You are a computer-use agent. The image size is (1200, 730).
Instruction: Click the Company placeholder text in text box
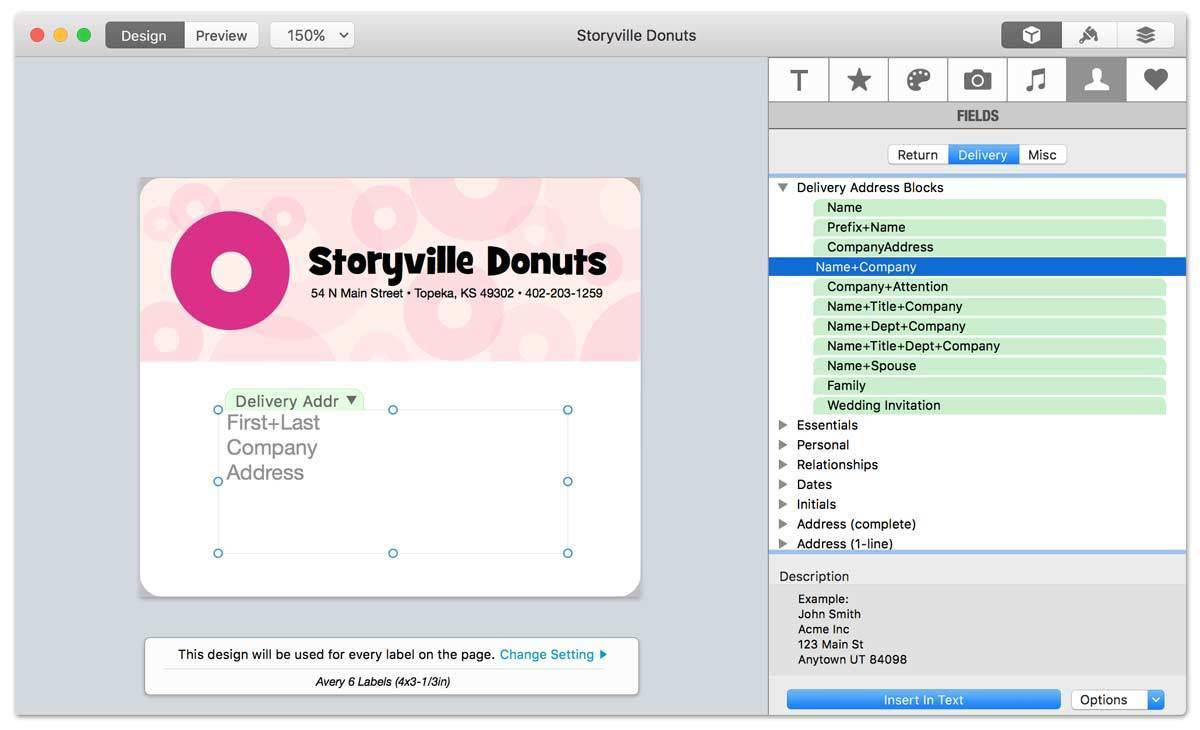pos(272,448)
